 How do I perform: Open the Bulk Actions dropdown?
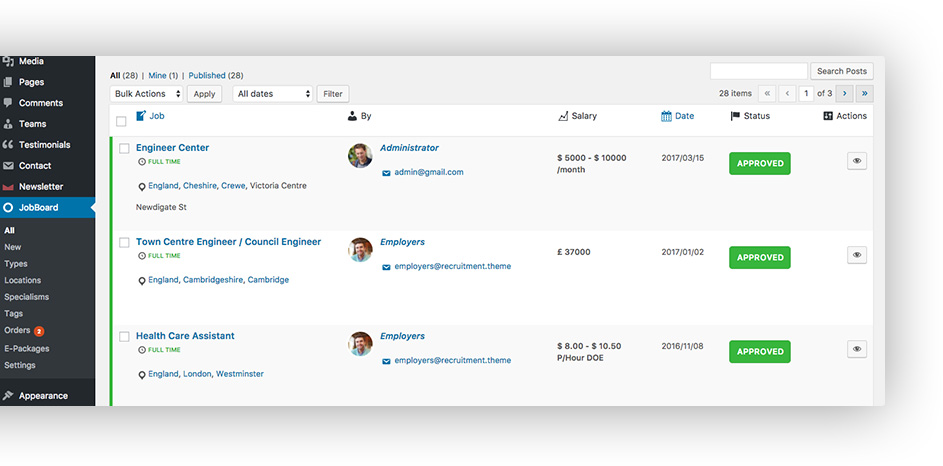pos(147,94)
